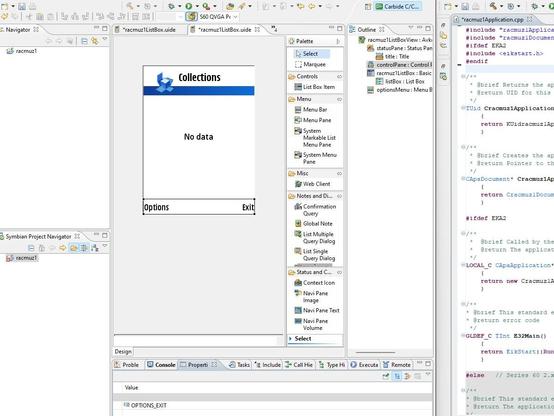
Task: Collapse the Misc palette group
Action: (x=339, y=173)
